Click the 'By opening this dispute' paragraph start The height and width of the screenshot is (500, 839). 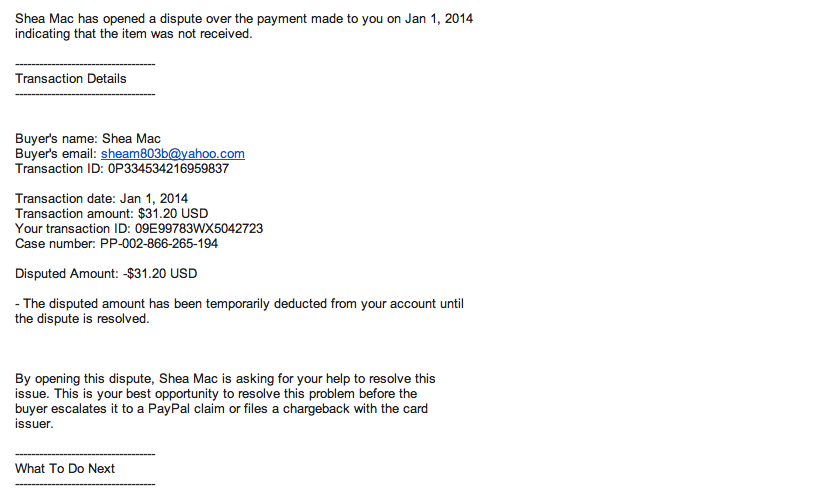(x=225, y=378)
